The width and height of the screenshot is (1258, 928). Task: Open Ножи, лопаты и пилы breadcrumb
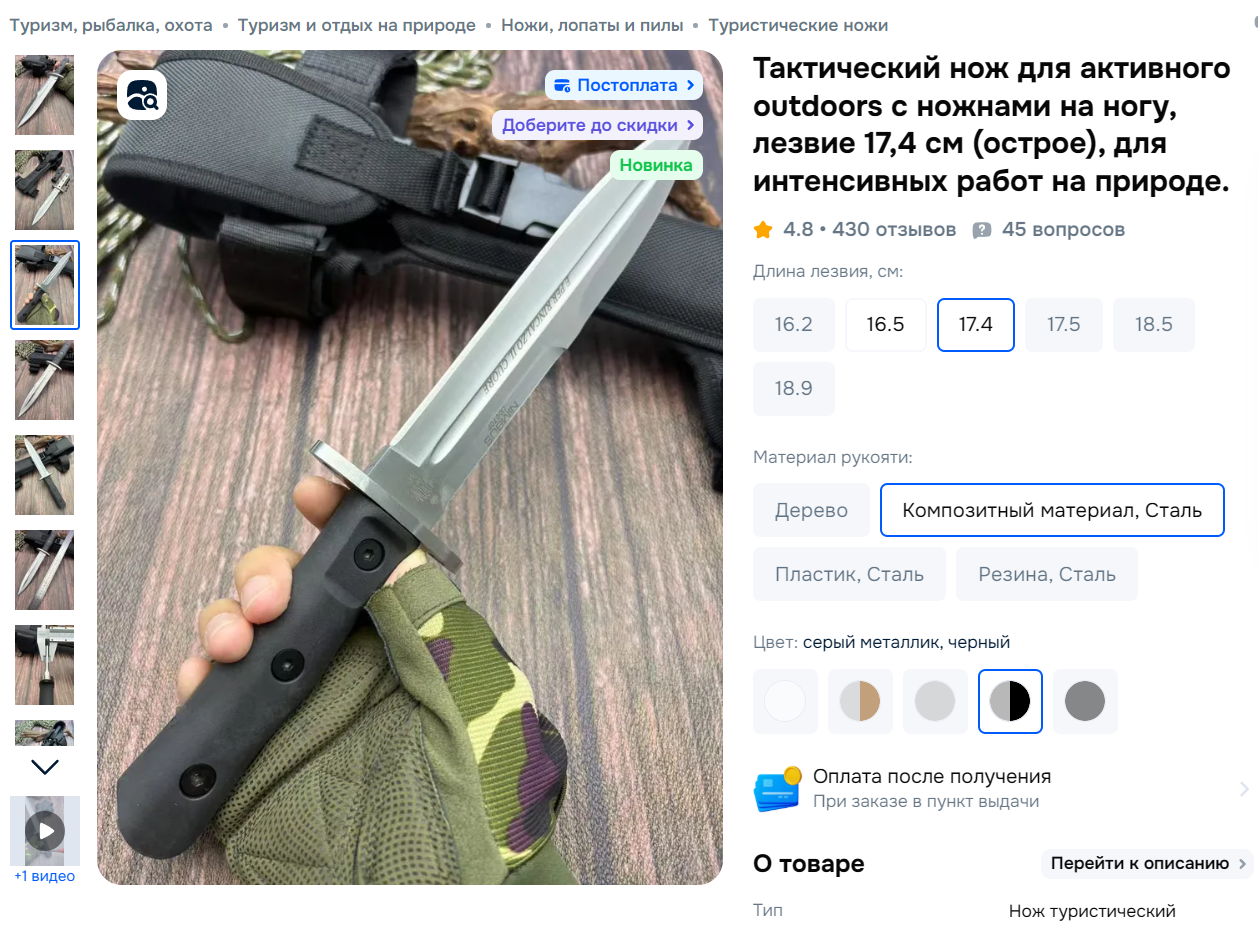(x=592, y=25)
